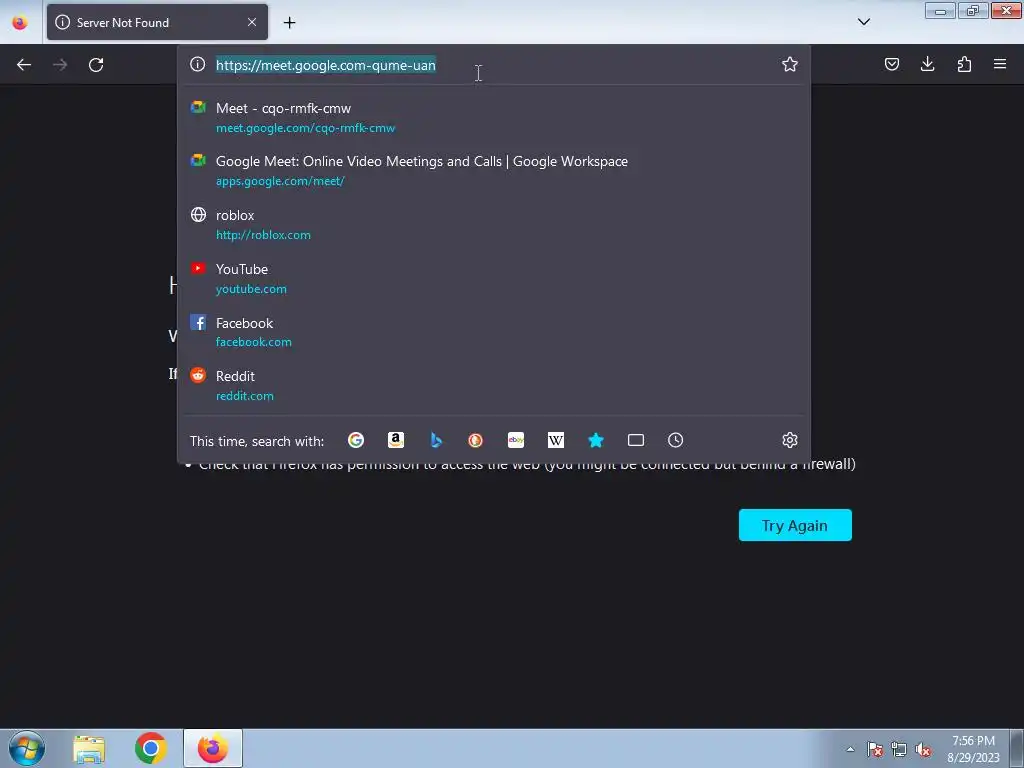Choose Google Meet Google Workspace suggestion

pyautogui.click(x=493, y=170)
